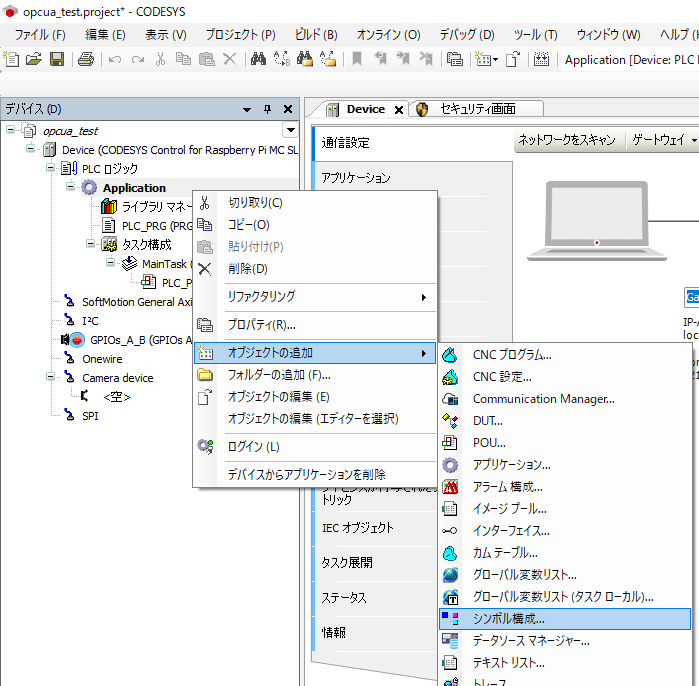Collapse the Camera device node
Viewport: 699px width, 686px height.
pyautogui.click(x=50, y=377)
